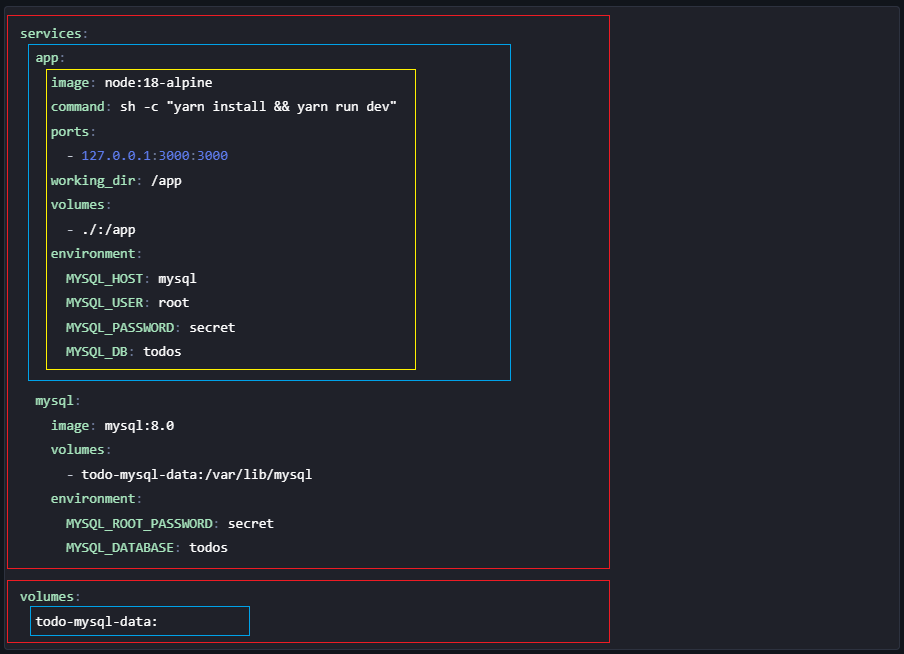
Task: Click the MYSQL_DB value todos
Action: [x=165, y=351]
